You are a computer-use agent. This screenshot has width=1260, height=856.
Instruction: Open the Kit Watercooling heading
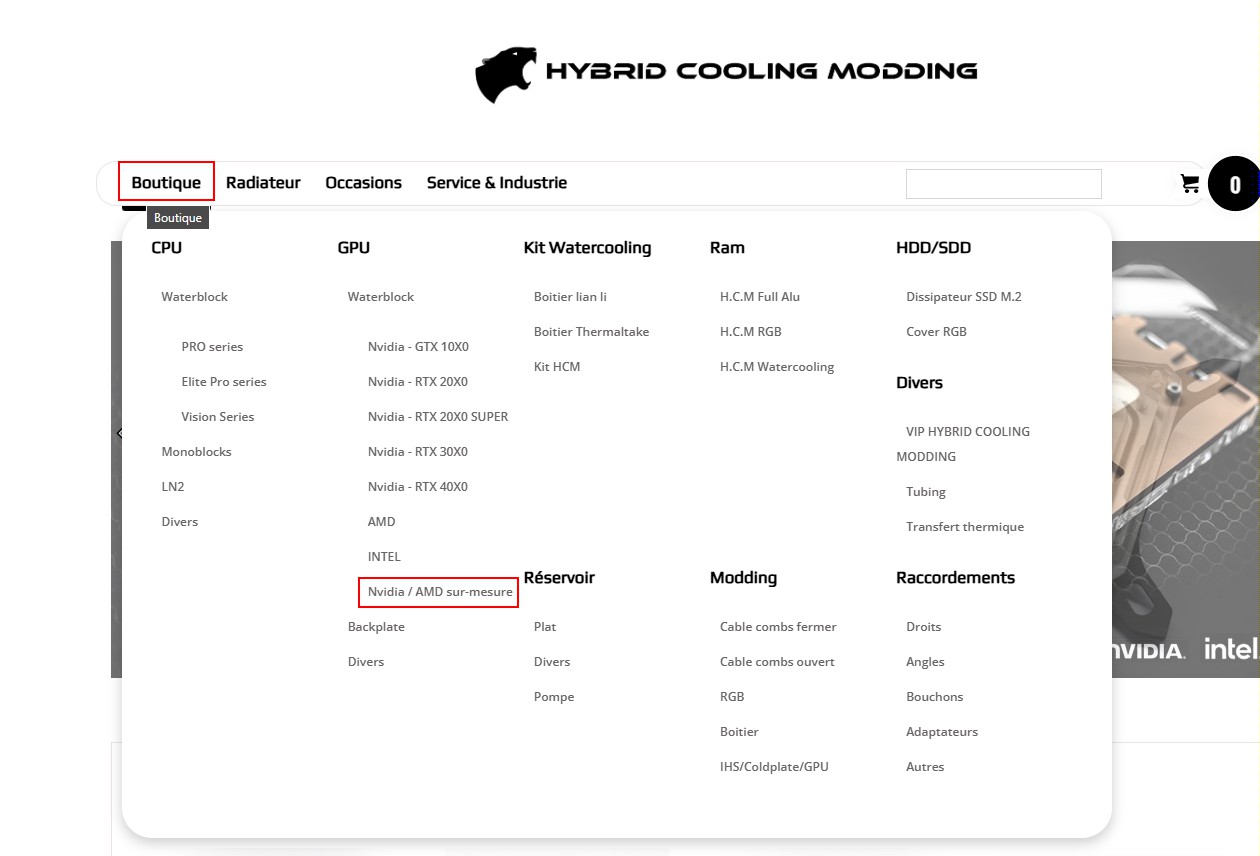[587, 248]
